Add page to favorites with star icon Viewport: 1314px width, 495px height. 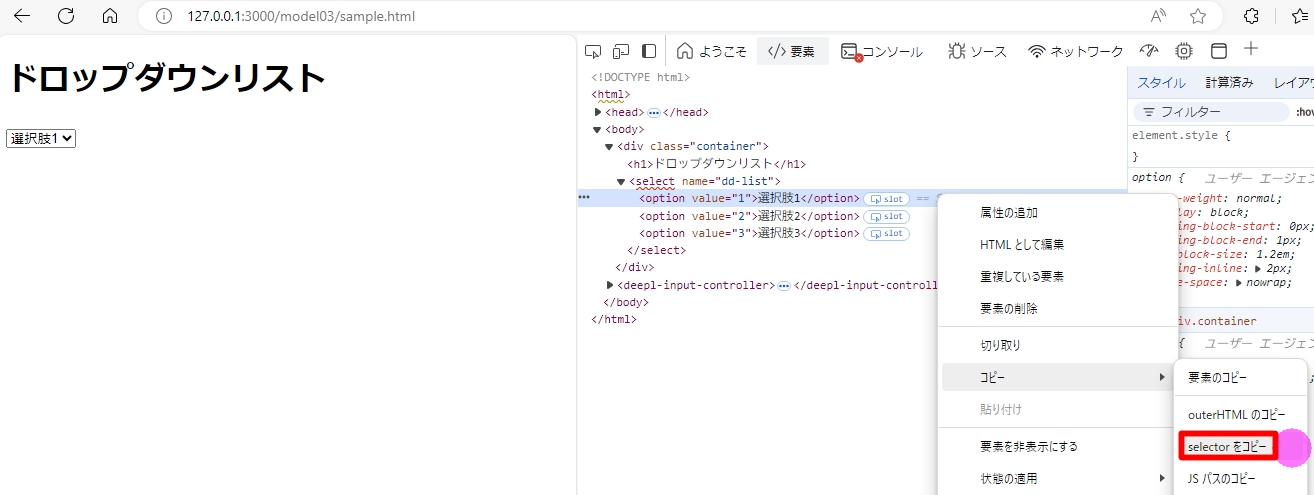pos(1198,16)
